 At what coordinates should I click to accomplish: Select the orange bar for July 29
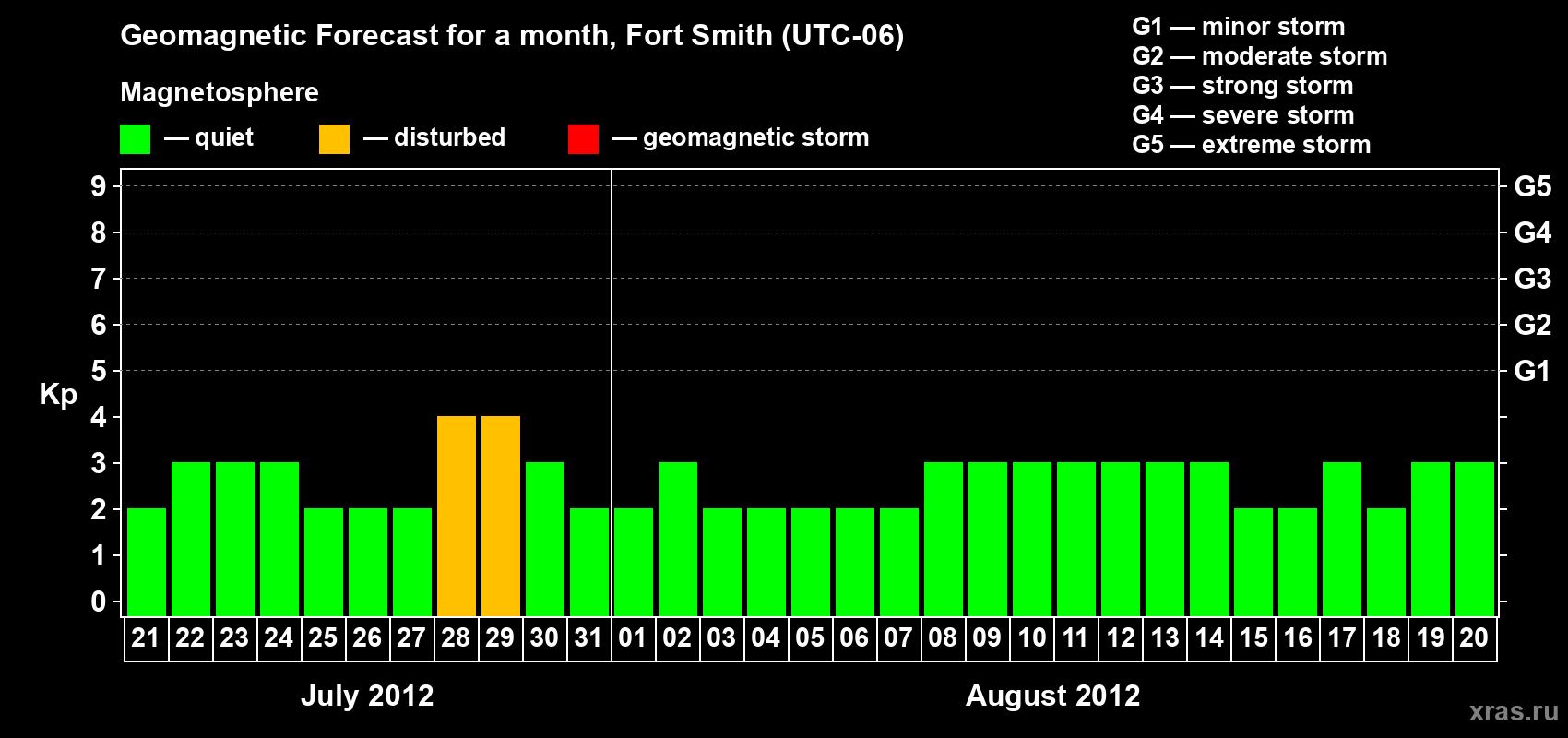(501, 517)
